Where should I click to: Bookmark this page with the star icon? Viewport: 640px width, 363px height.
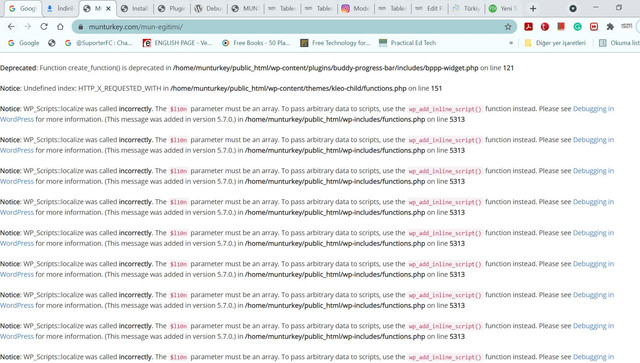point(508,27)
